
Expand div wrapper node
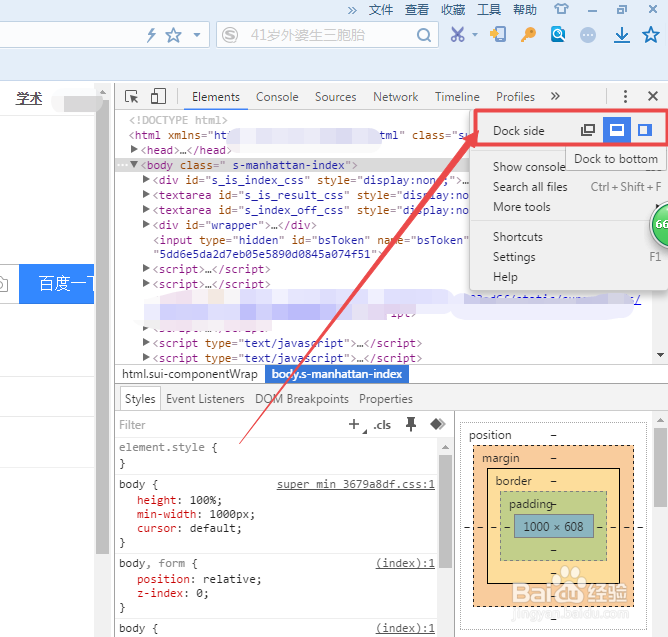pos(146,224)
